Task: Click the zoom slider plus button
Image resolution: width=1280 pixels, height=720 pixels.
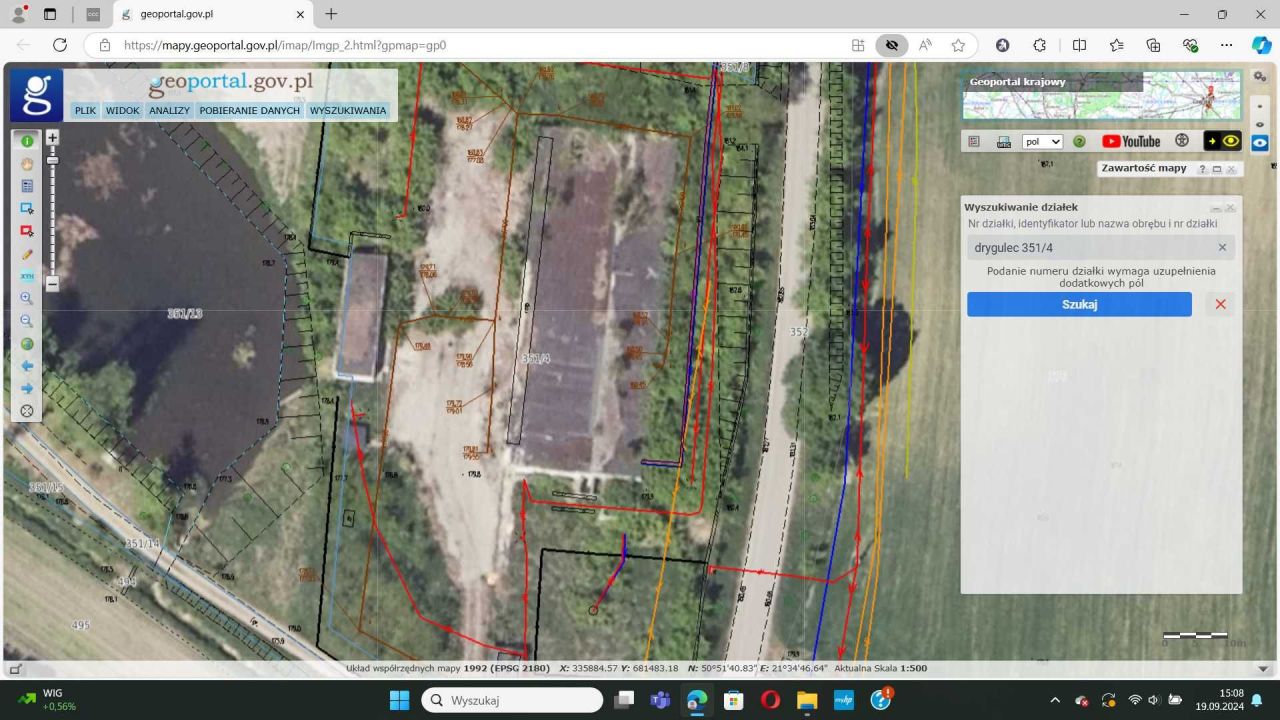Action: [x=53, y=137]
